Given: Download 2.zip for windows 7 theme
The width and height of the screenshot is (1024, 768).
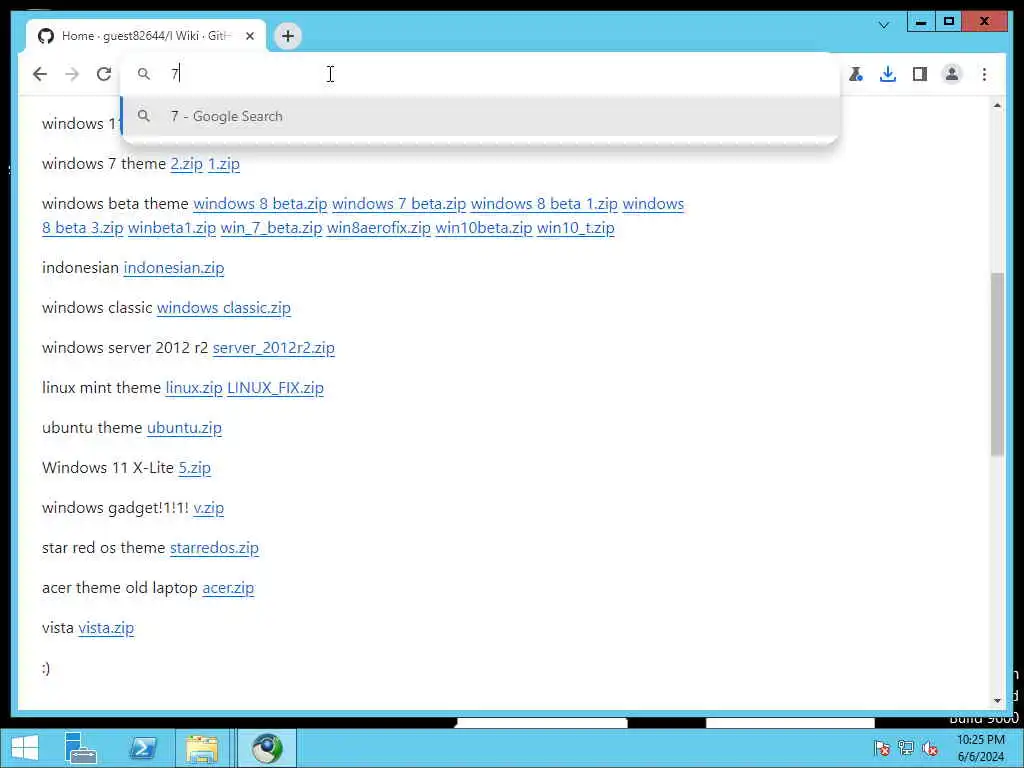Looking at the screenshot, I should point(187,164).
